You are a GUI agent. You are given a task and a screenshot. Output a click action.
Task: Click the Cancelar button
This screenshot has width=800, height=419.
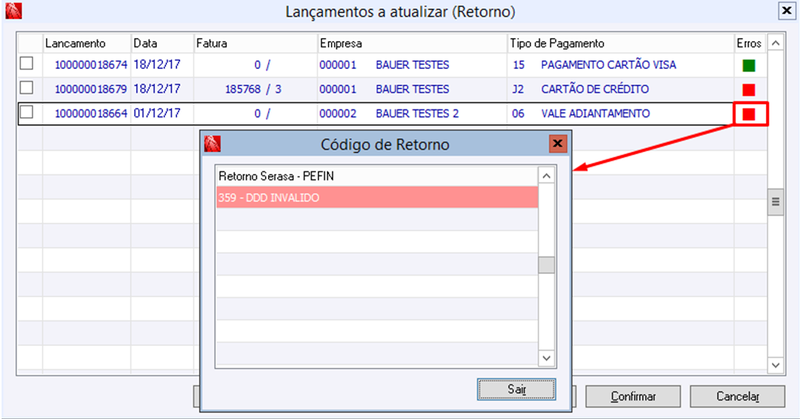click(x=737, y=397)
